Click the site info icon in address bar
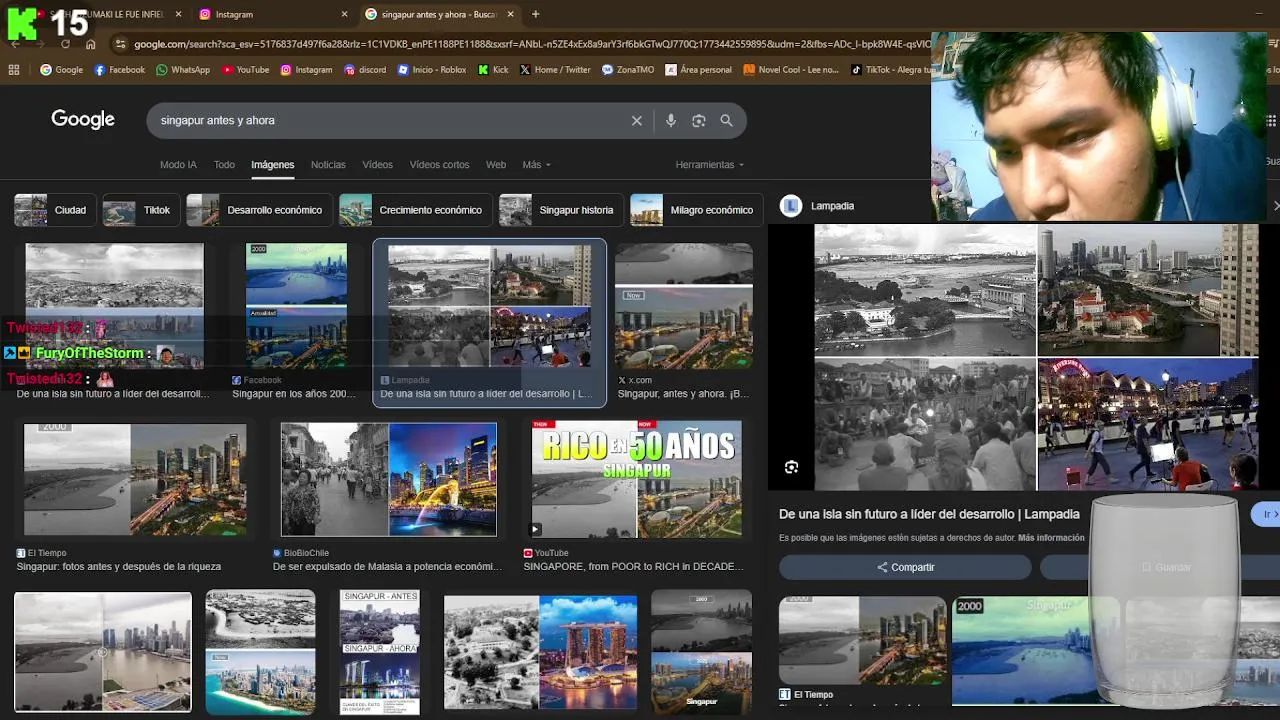Image resolution: width=1280 pixels, height=720 pixels. point(120,44)
